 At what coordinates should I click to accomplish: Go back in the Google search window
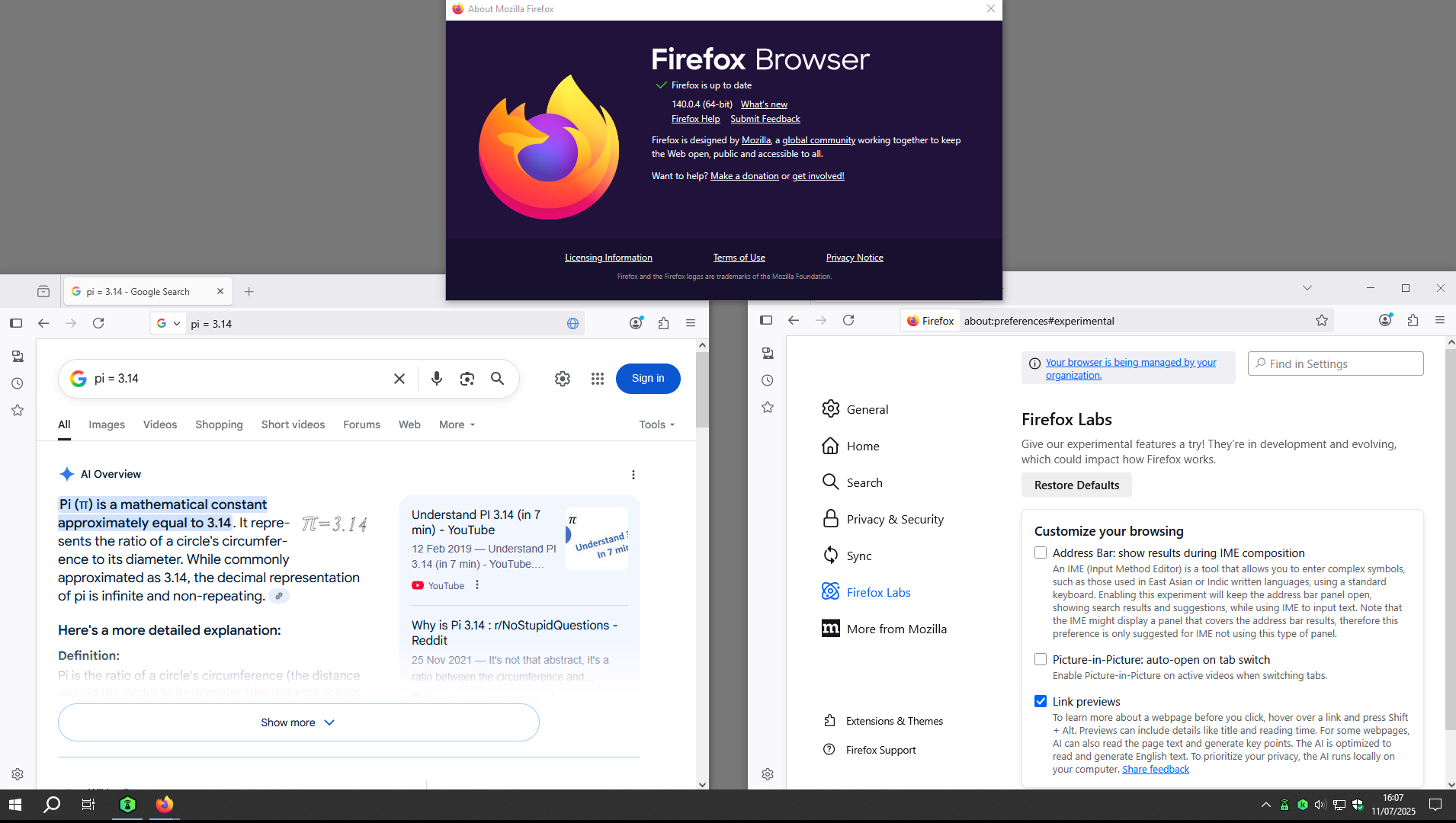point(43,324)
